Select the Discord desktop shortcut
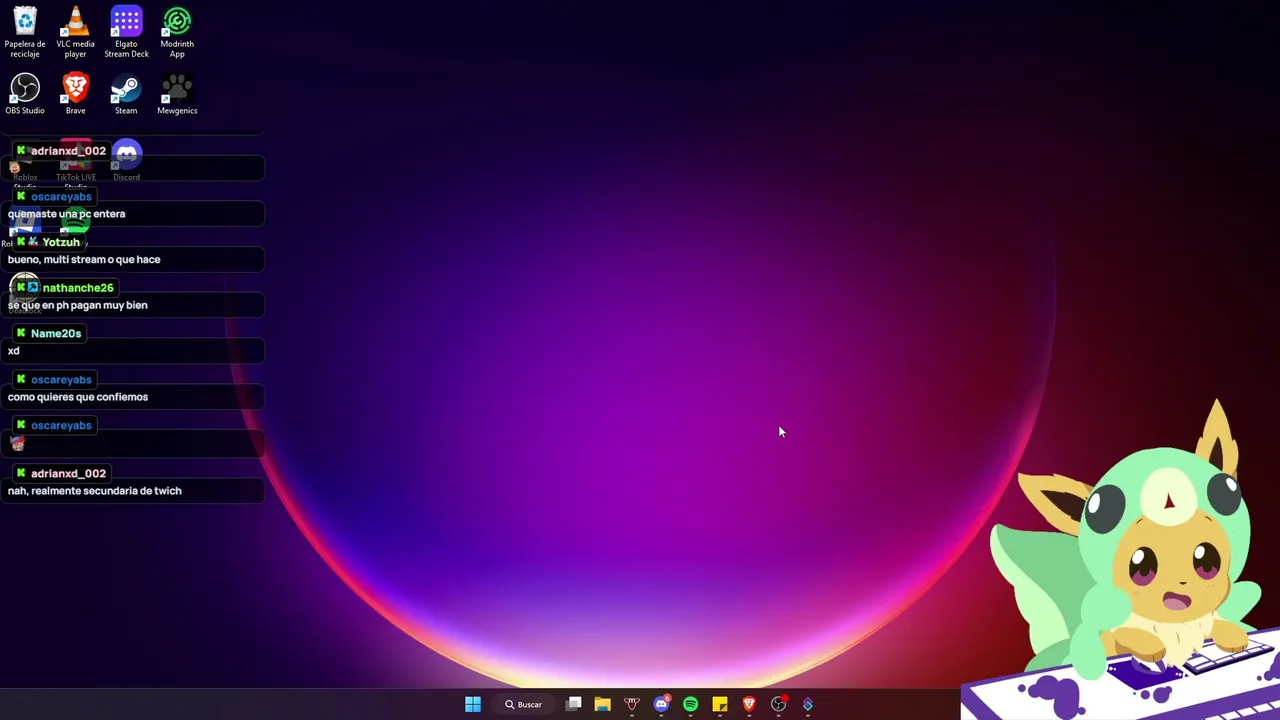The width and height of the screenshot is (1280, 720). coord(126,160)
